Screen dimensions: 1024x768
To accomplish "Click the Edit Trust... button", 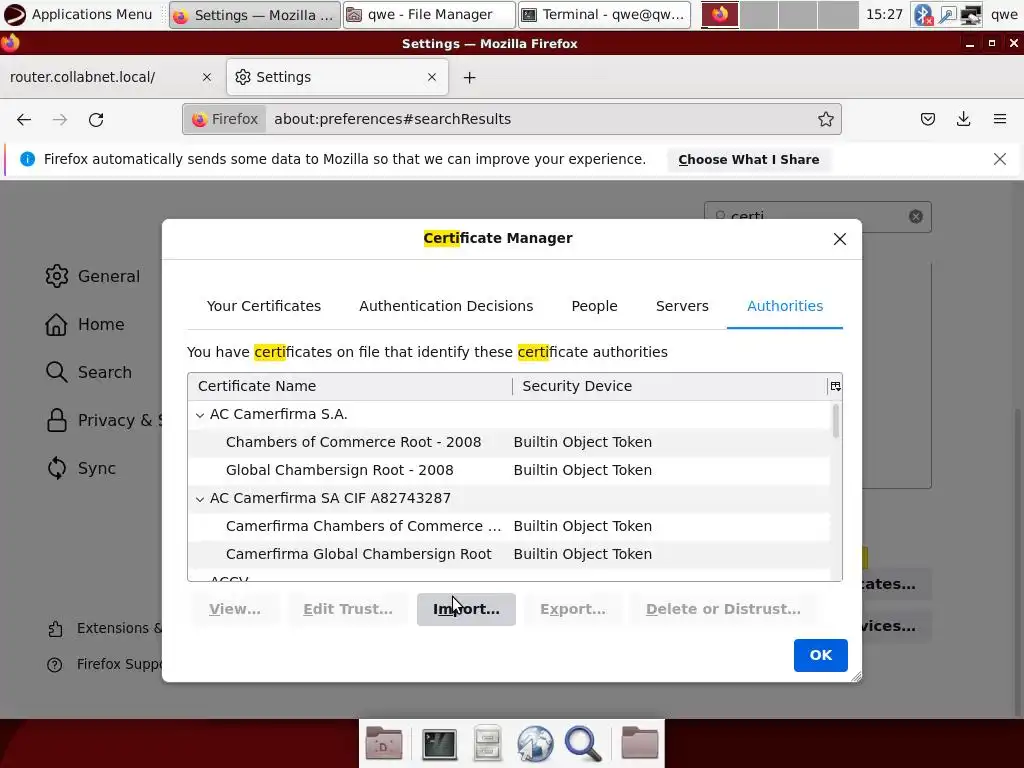I will (347, 609).
